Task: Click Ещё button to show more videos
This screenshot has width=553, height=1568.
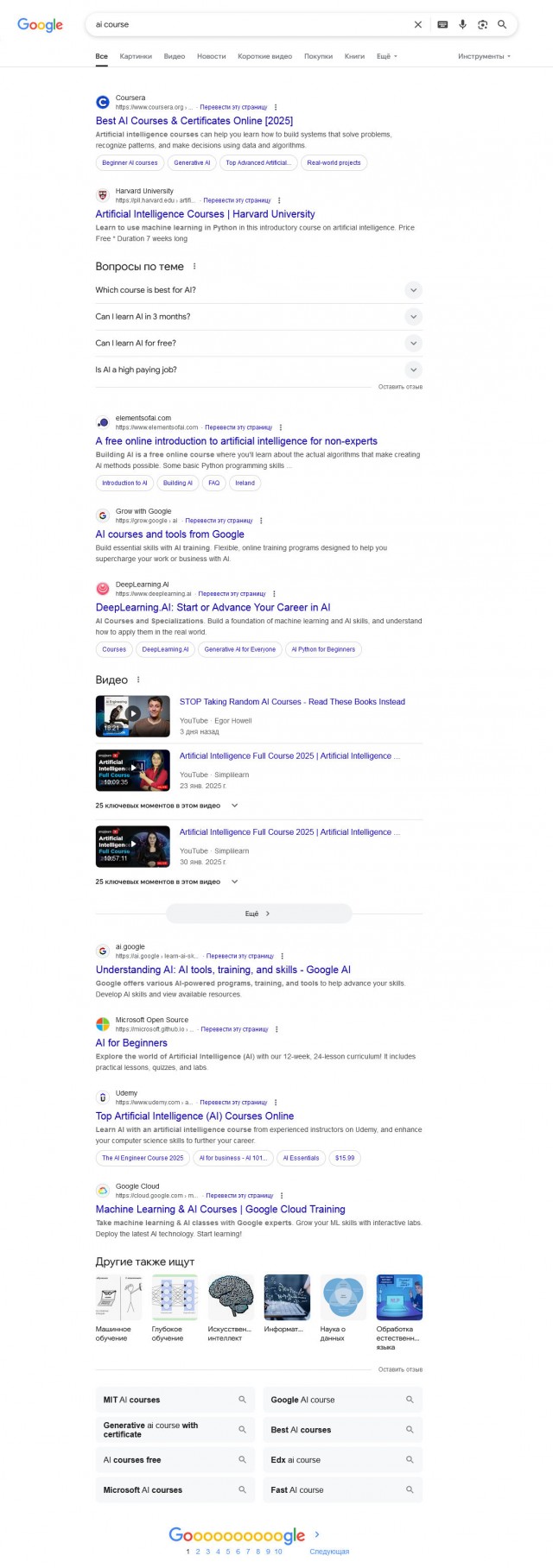Action: click(x=258, y=913)
